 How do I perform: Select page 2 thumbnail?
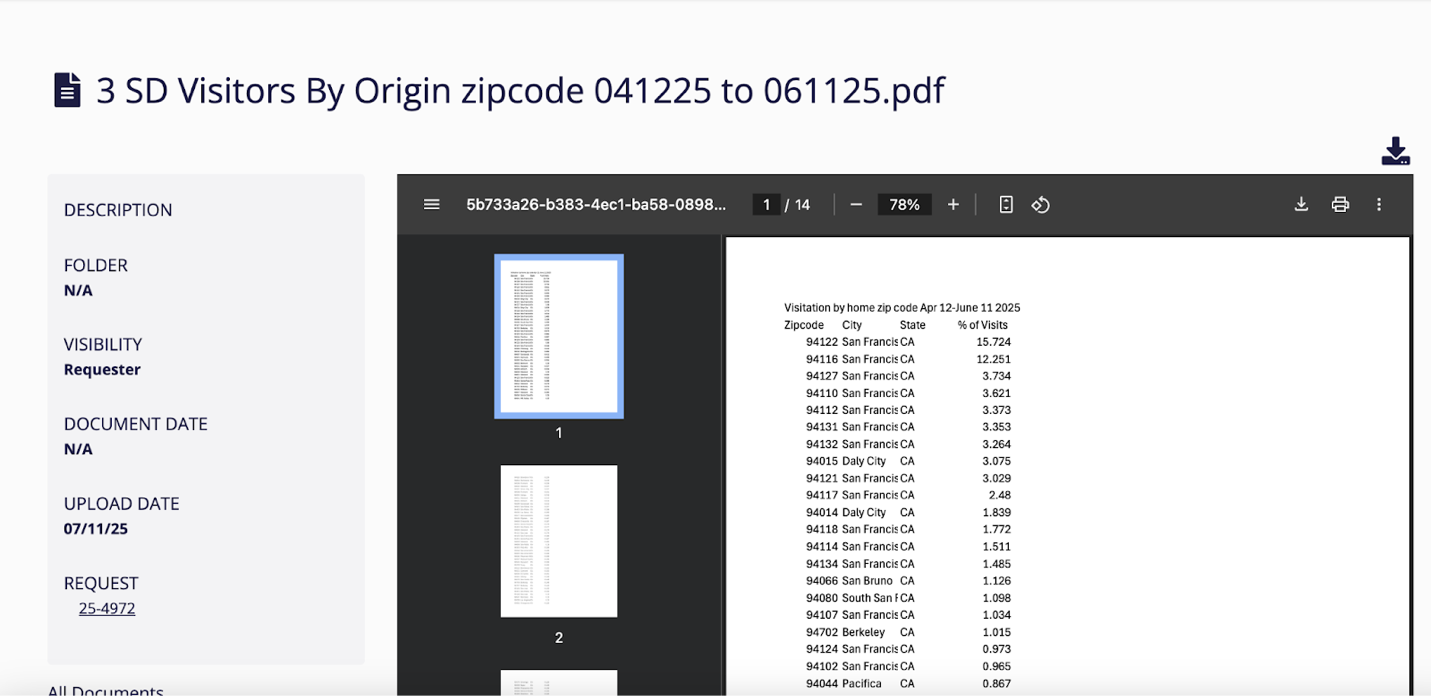pyautogui.click(x=558, y=540)
